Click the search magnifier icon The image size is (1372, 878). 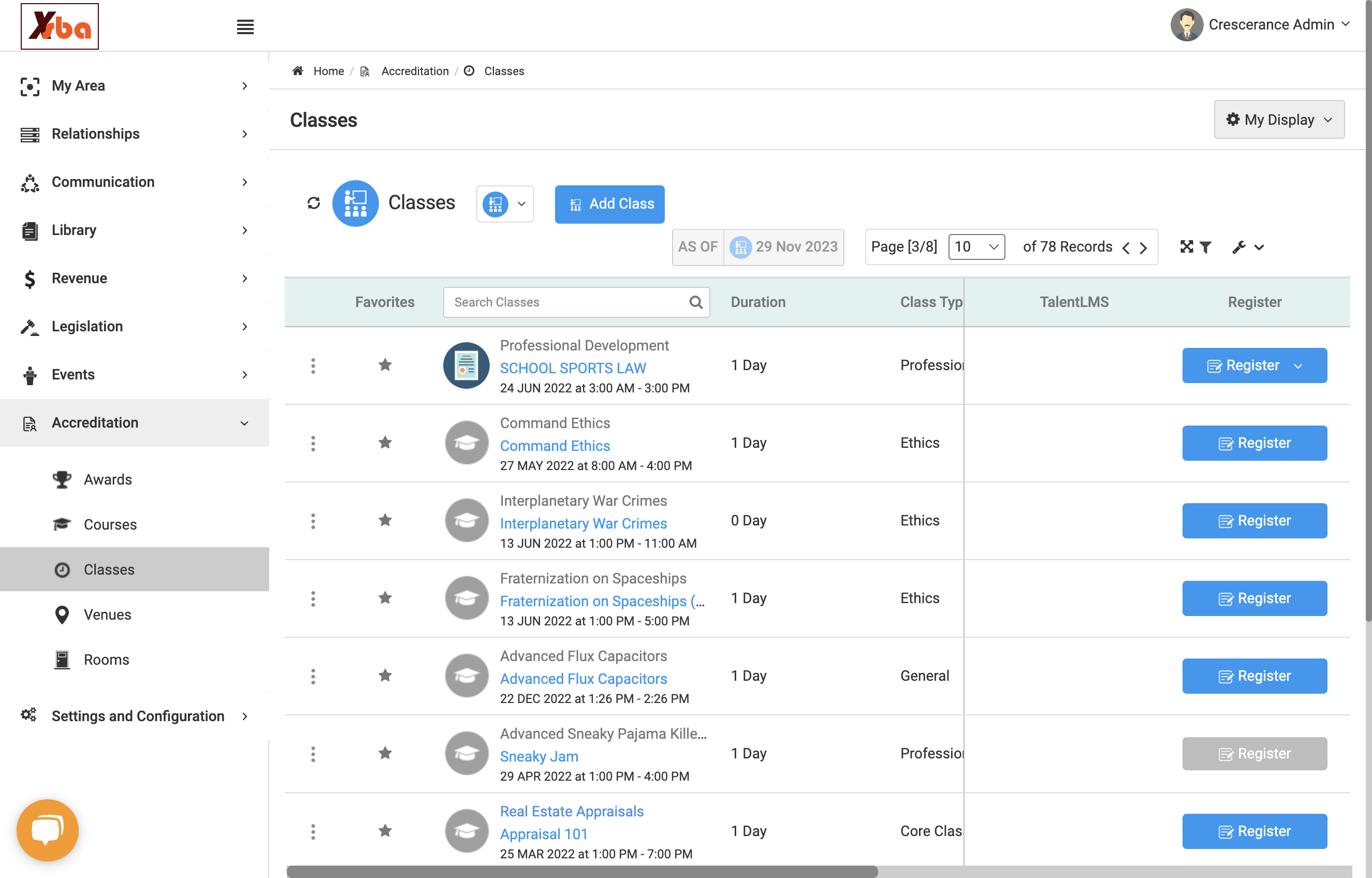tap(695, 302)
